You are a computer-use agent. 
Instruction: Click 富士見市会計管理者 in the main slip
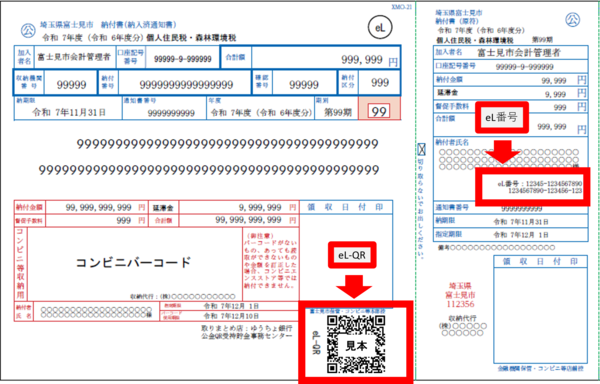(x=74, y=57)
